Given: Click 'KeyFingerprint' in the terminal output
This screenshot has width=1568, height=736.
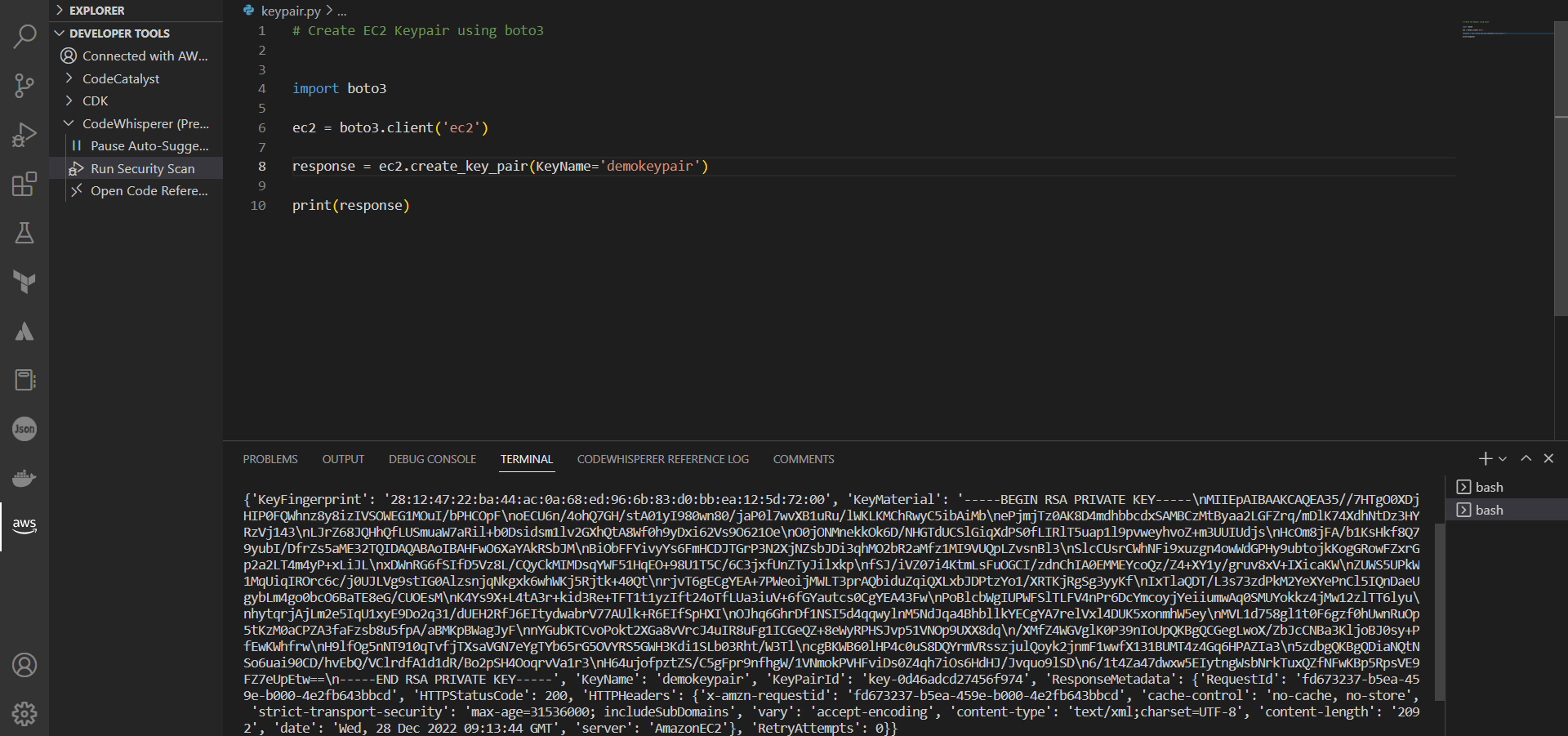Looking at the screenshot, I should tap(310, 499).
